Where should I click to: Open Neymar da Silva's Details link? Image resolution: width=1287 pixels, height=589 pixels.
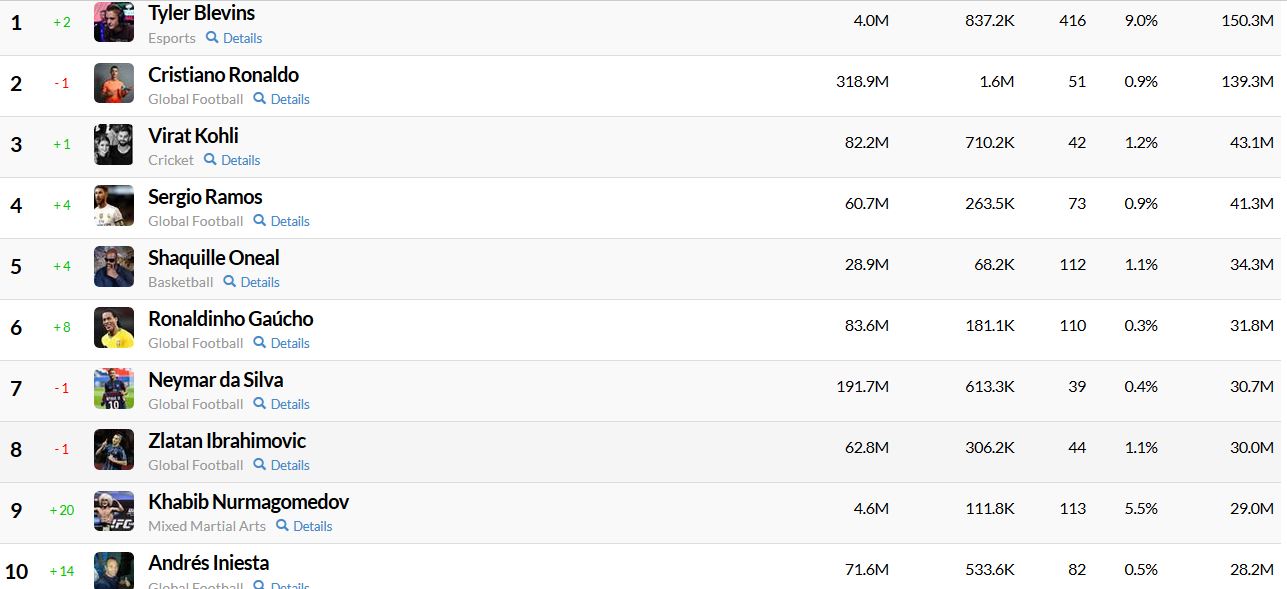pos(288,404)
